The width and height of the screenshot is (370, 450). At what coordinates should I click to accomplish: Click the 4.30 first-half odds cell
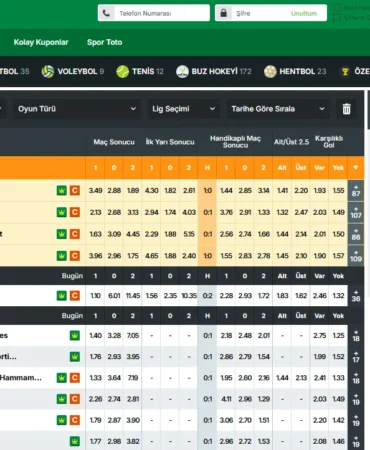pos(151,190)
